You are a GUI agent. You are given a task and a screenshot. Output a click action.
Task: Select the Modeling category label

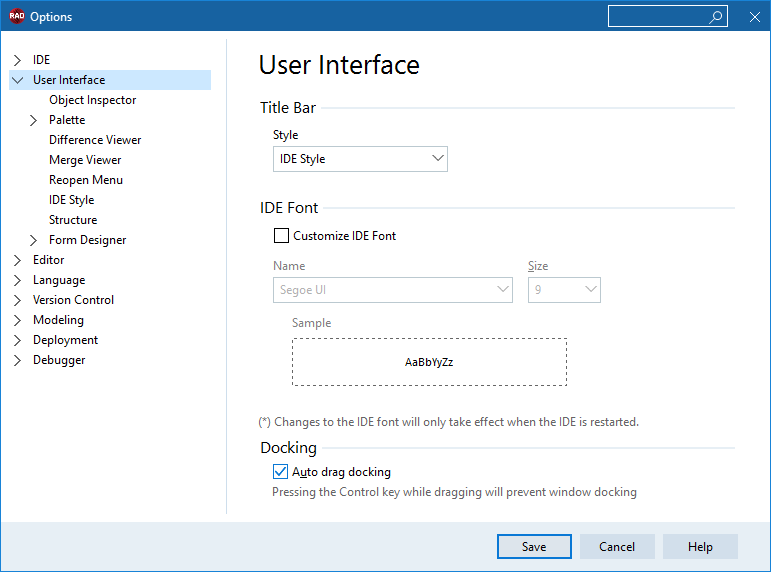[x=58, y=320]
